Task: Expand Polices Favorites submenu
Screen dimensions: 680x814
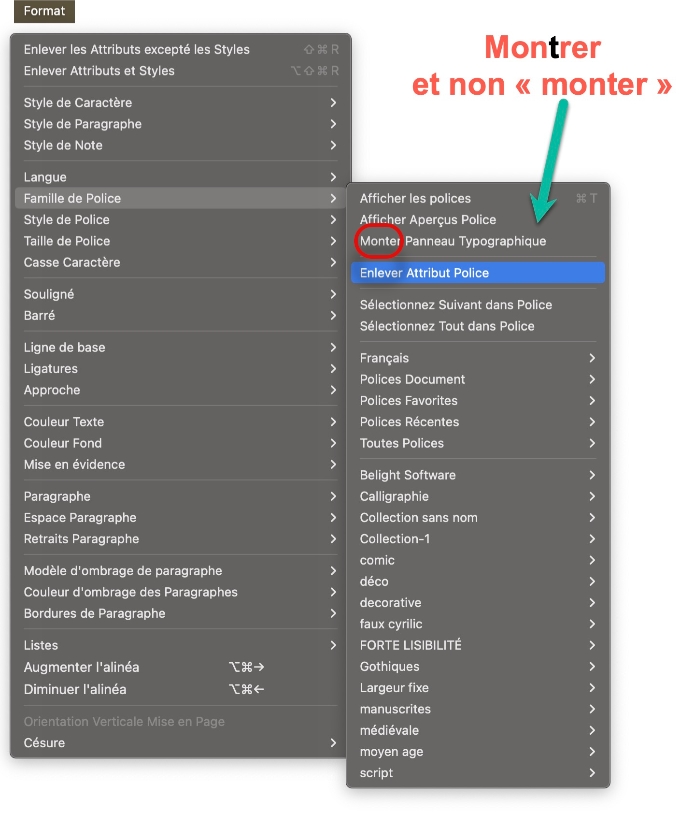Action: pos(478,401)
